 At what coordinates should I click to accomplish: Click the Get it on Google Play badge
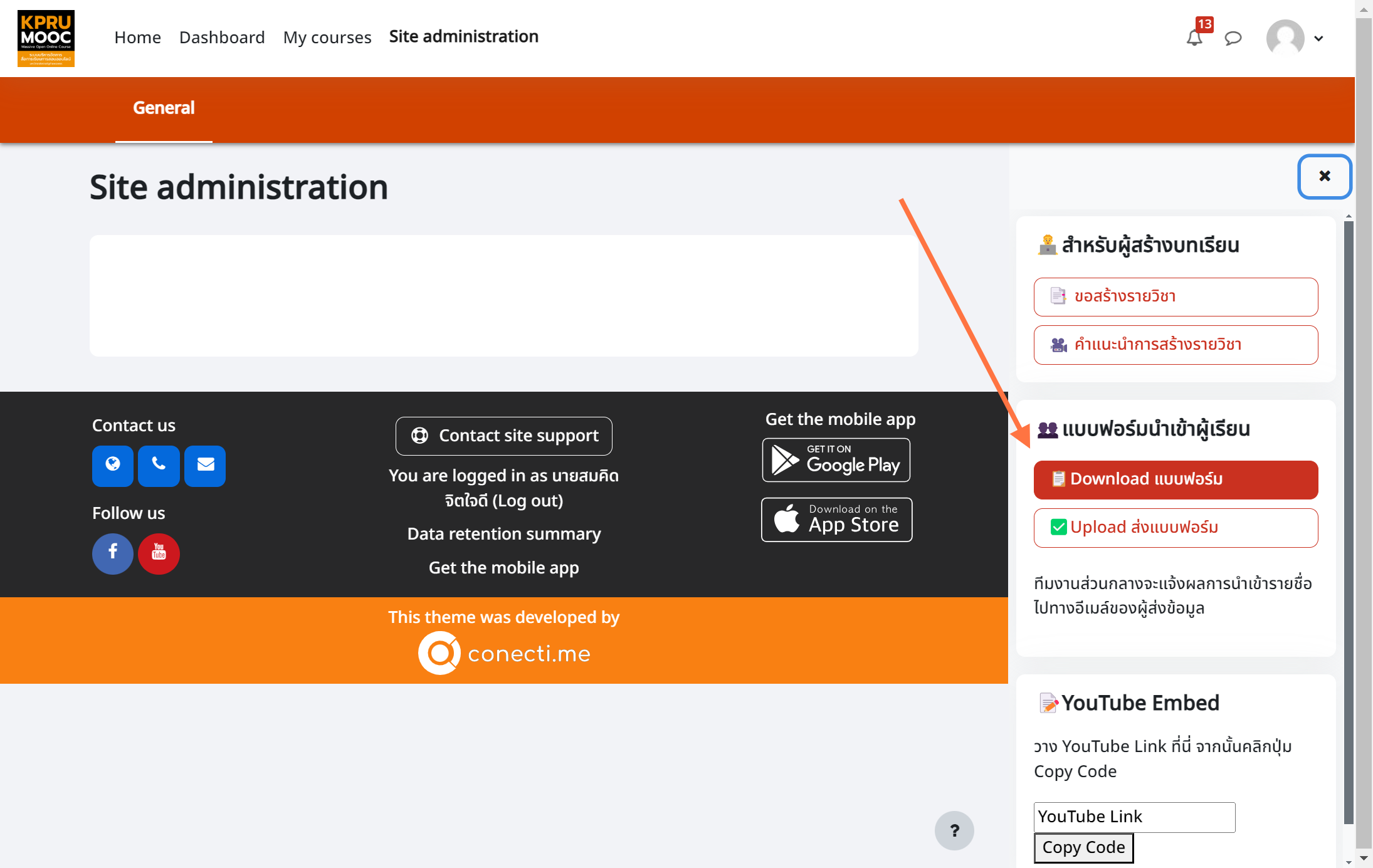(x=836, y=460)
